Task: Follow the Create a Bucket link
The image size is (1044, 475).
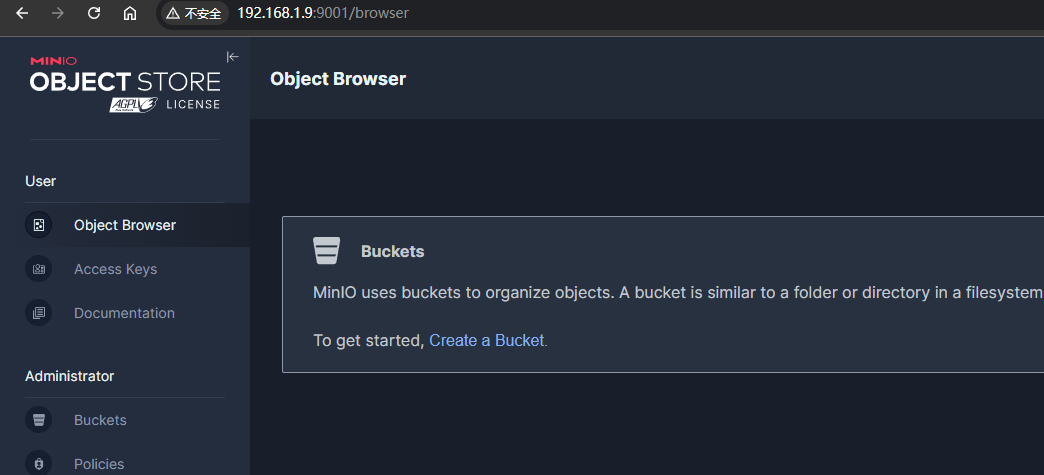Action: (x=487, y=340)
